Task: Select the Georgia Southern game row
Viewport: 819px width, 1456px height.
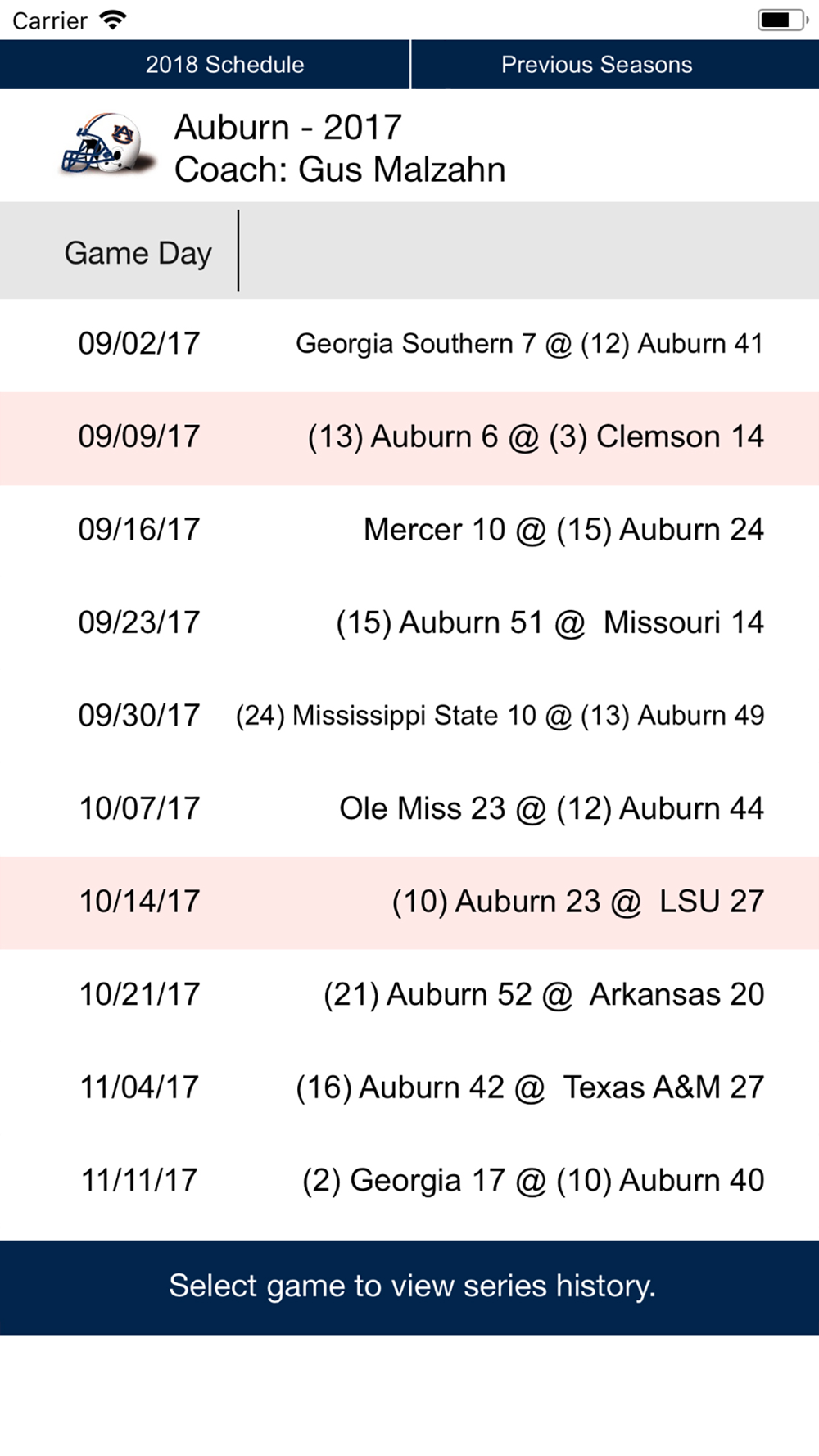Action: pyautogui.click(x=409, y=345)
